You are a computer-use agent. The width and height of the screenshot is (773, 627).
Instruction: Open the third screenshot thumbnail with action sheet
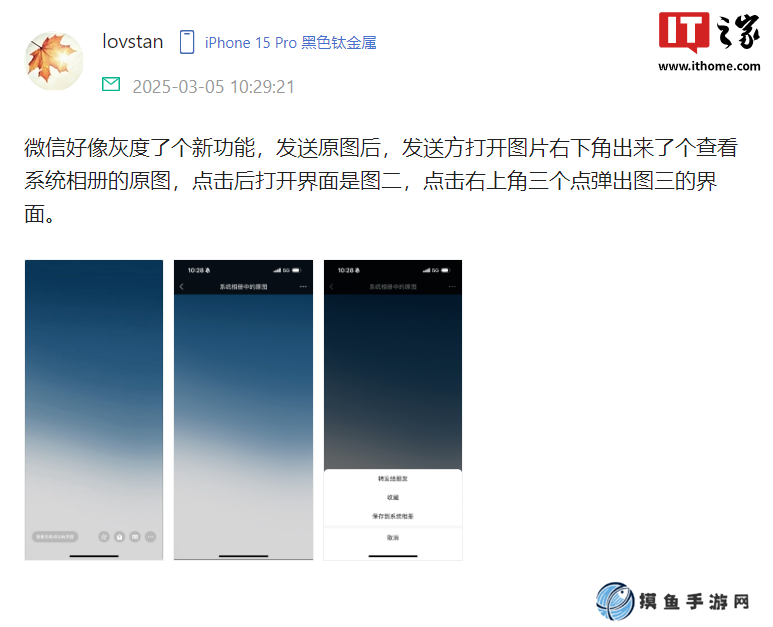[x=393, y=410]
